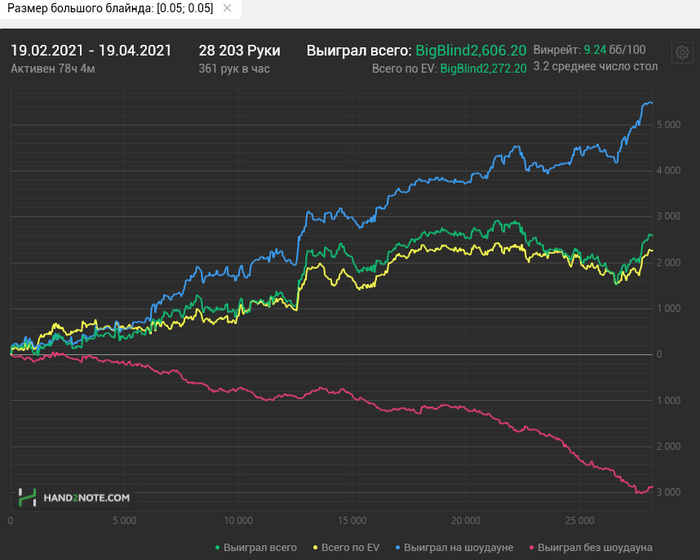
Task: Toggle the green 'Выиграл всего' legend series
Action: [x=256, y=547]
